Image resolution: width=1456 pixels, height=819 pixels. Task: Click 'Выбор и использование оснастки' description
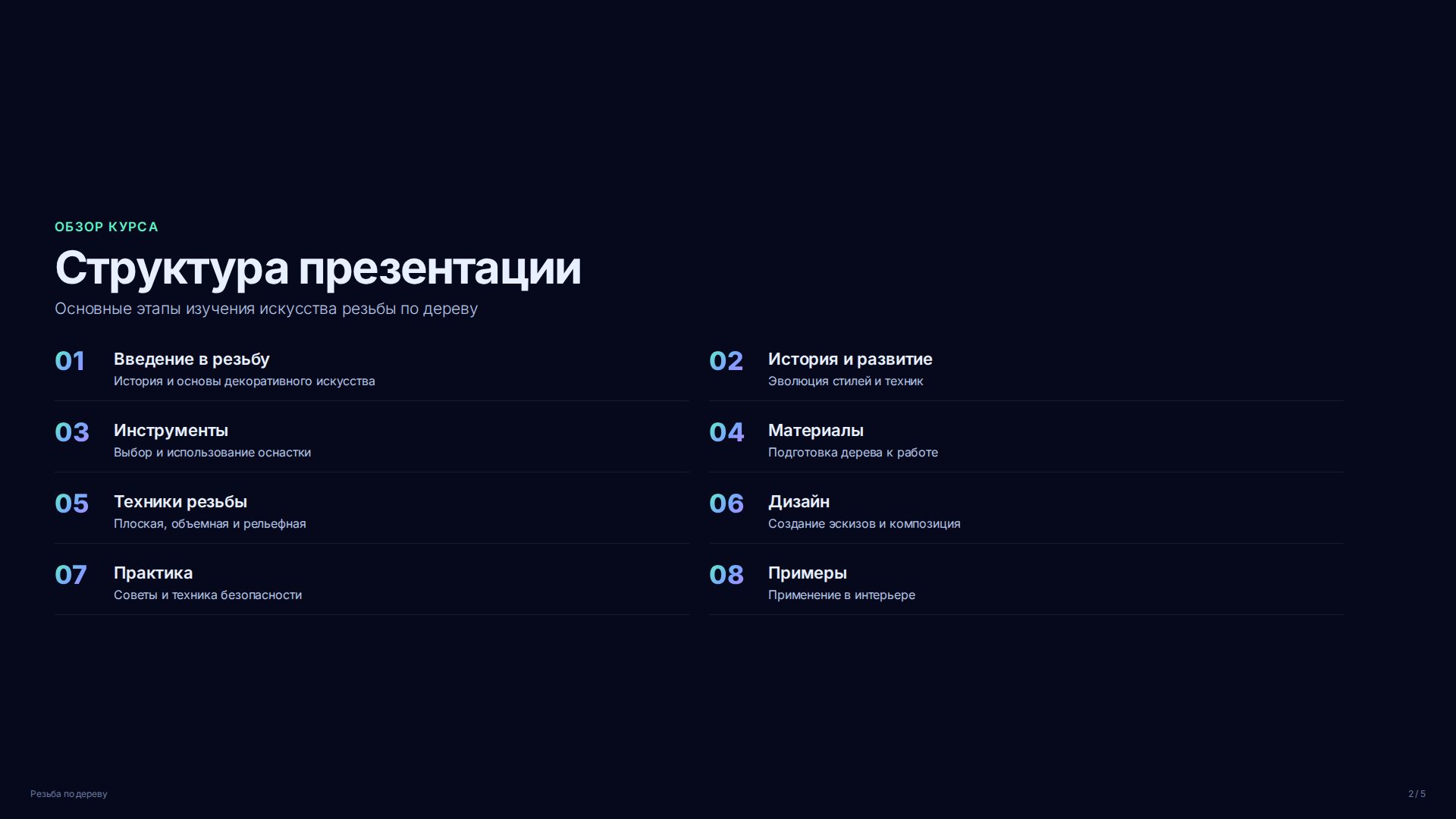click(212, 452)
